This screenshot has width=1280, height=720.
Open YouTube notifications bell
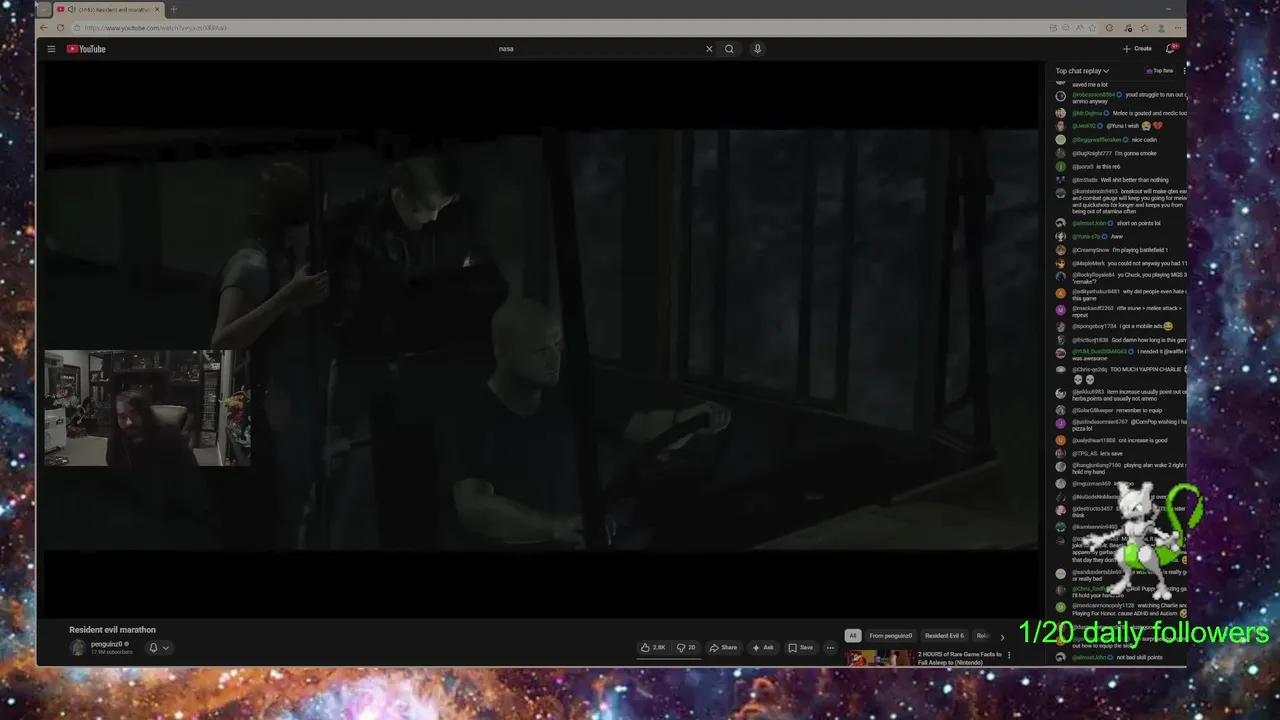click(1169, 49)
